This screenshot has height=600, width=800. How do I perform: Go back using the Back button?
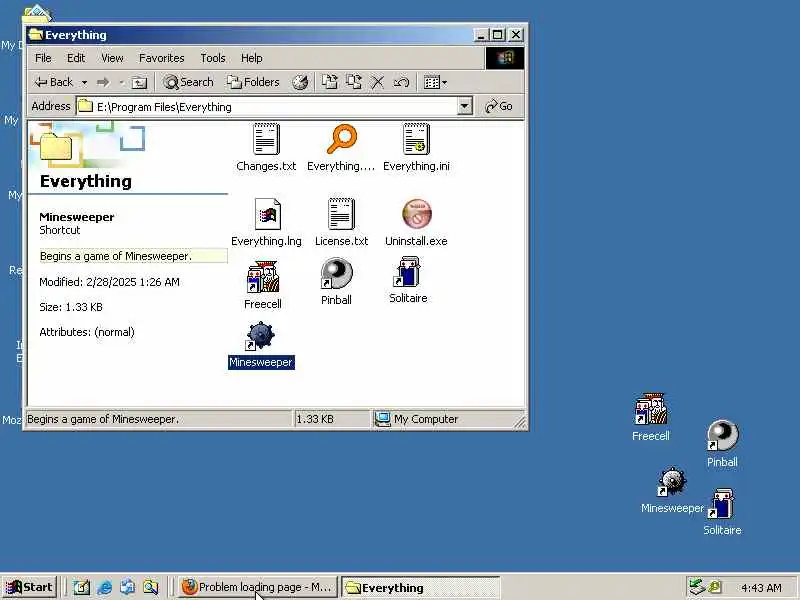pos(54,82)
